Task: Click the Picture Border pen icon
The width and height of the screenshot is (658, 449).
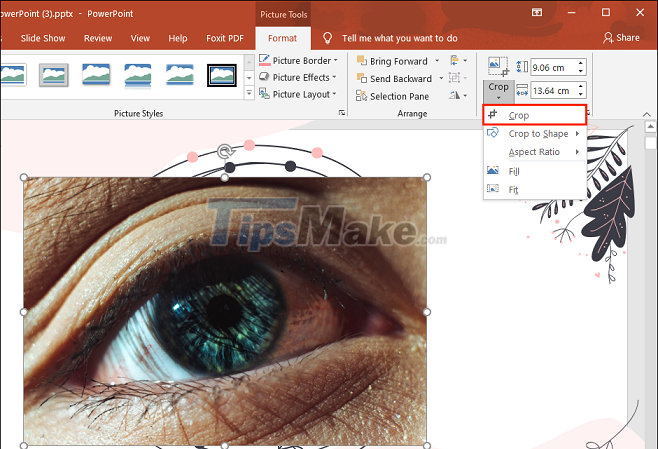Action: [264, 60]
